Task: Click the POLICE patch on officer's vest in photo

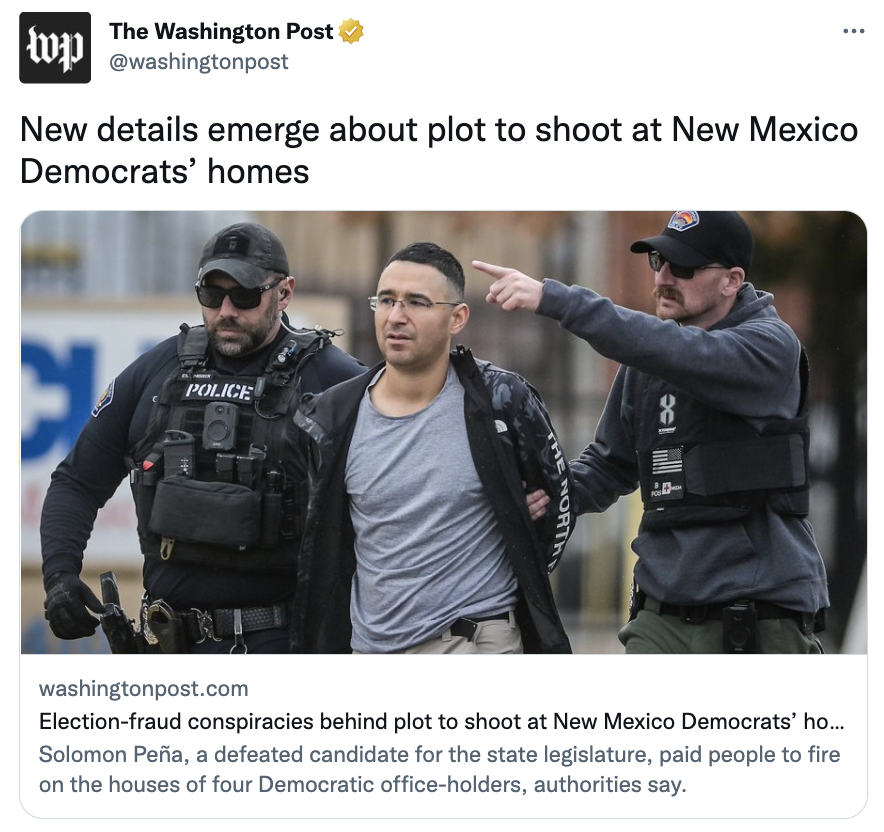Action: coord(219,391)
